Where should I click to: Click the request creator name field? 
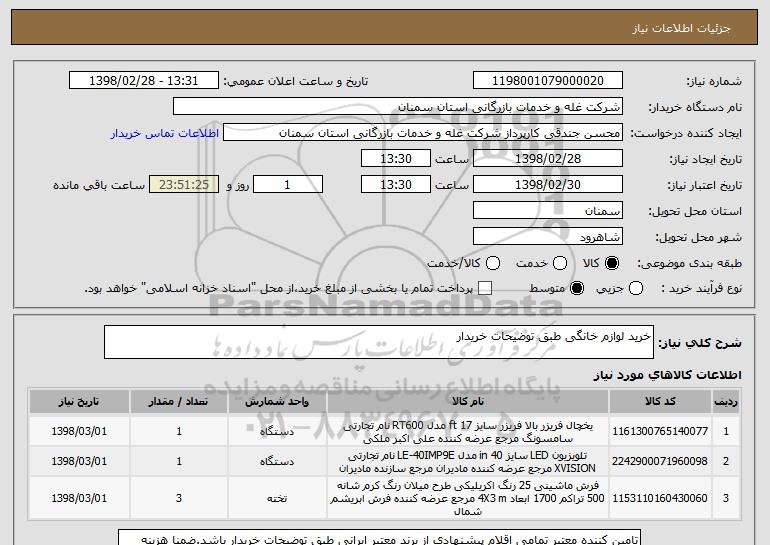pyautogui.click(x=423, y=133)
